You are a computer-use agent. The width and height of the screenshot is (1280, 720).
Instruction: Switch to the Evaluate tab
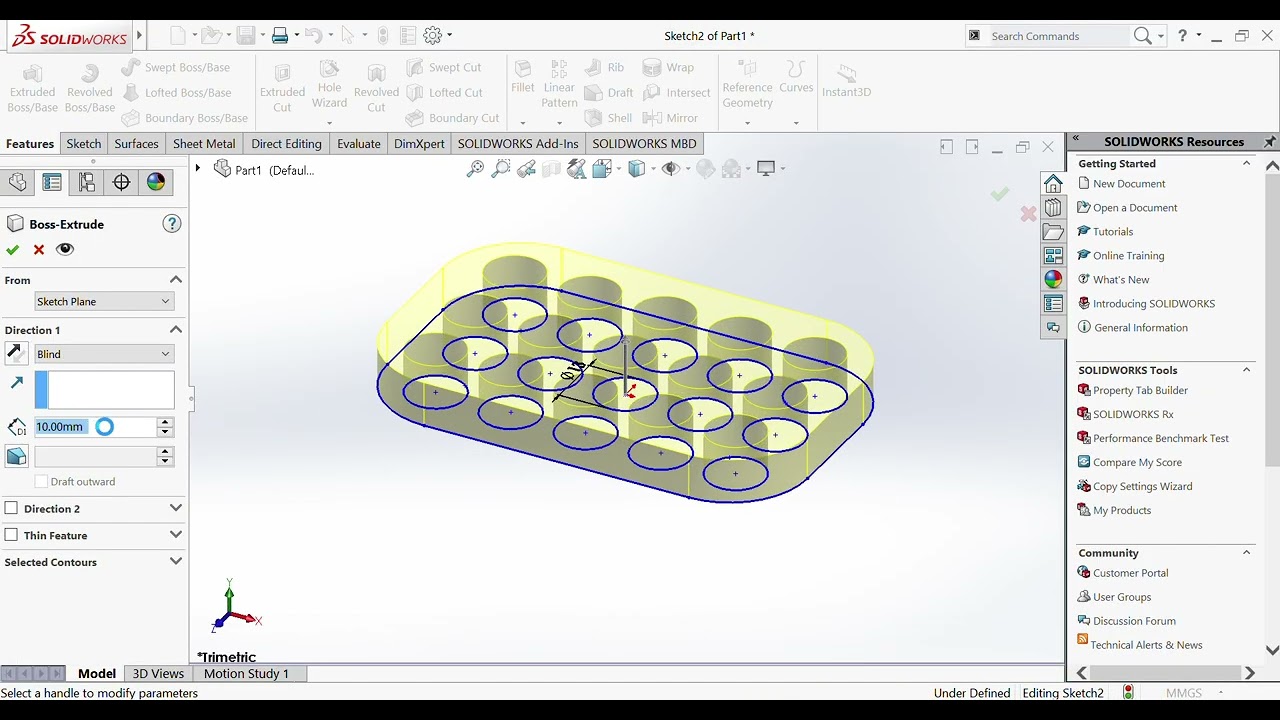point(358,144)
